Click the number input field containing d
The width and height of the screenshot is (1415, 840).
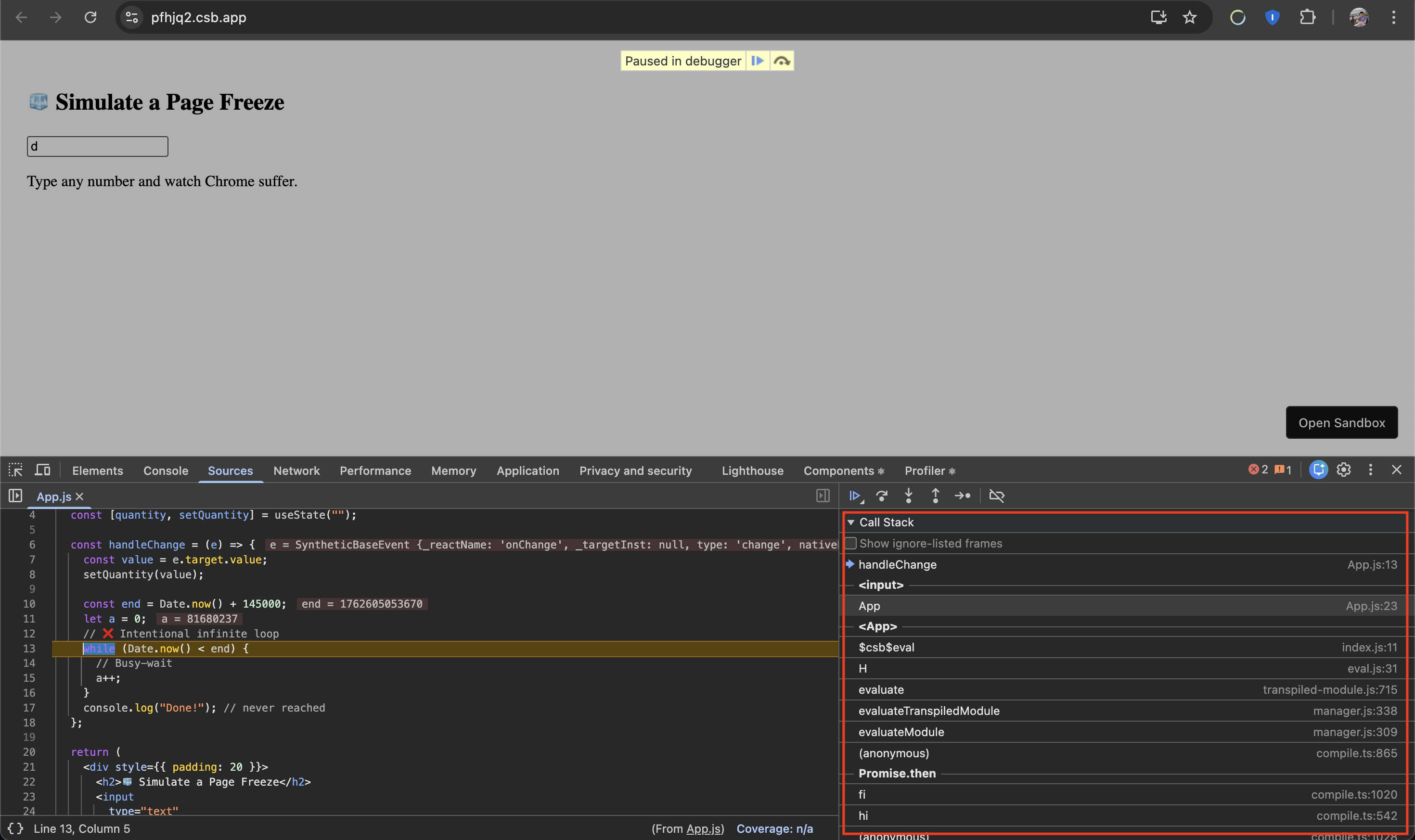click(x=97, y=146)
